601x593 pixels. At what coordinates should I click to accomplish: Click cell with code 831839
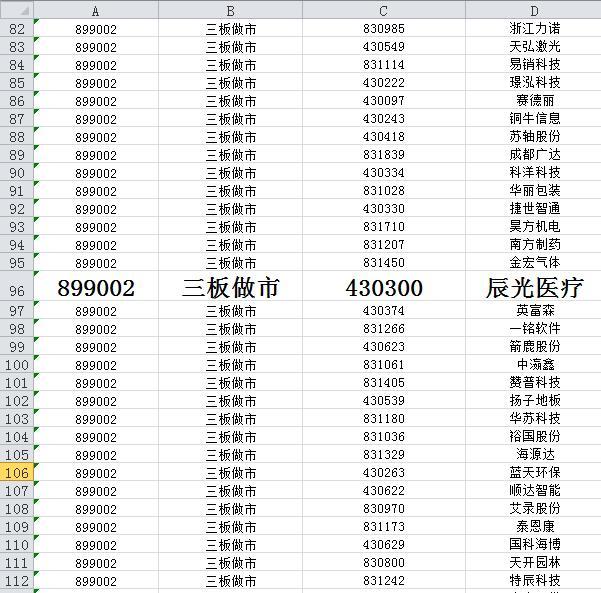tap(384, 154)
